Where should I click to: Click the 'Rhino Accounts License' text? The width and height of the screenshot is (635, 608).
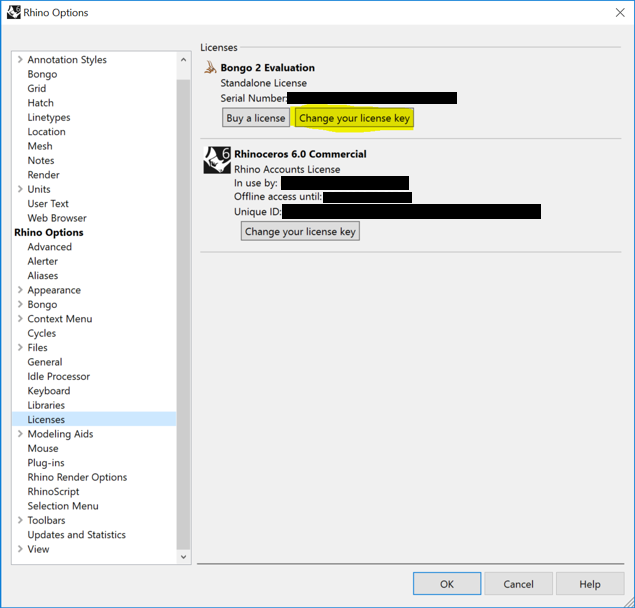click(x=287, y=169)
